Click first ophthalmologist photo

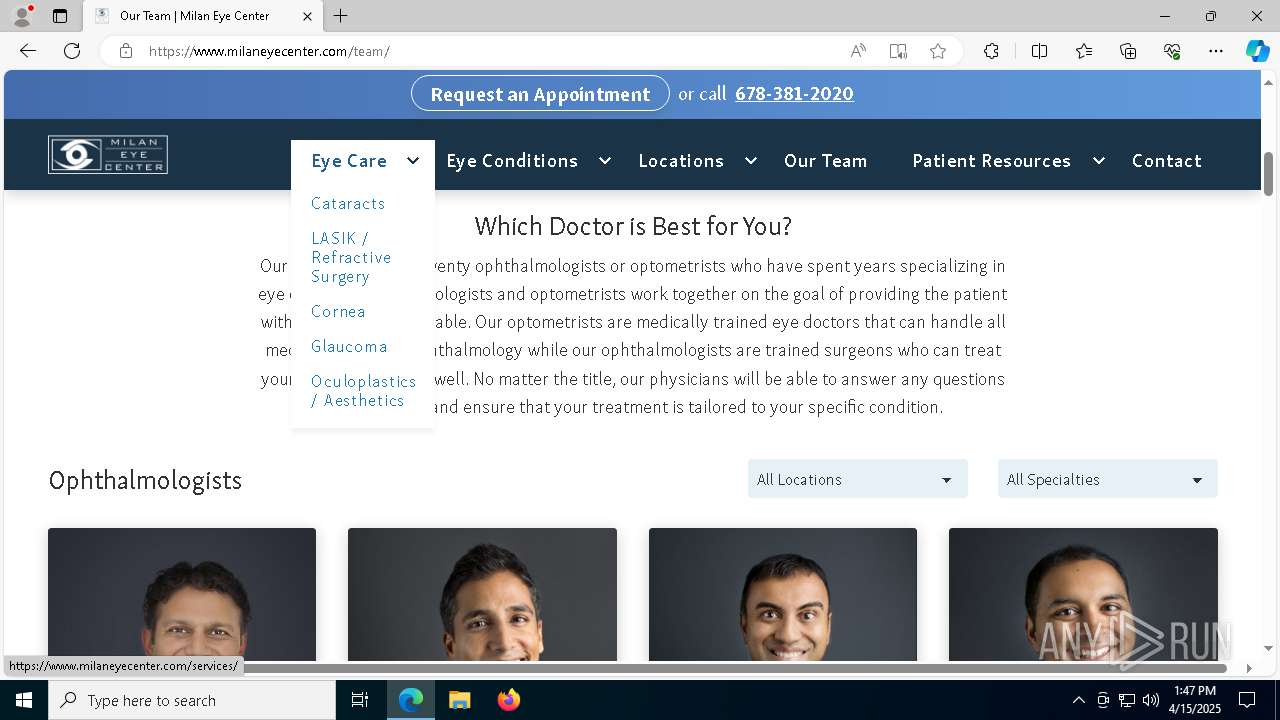182,594
